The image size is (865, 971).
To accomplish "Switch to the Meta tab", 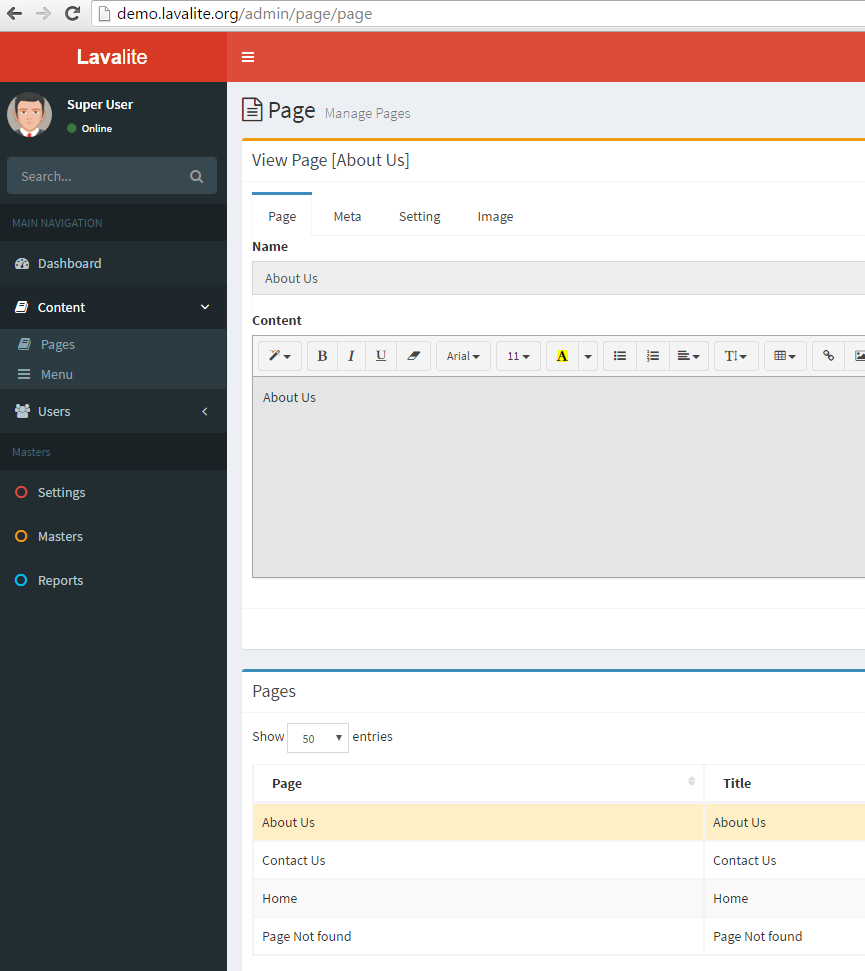I will click(x=347, y=216).
